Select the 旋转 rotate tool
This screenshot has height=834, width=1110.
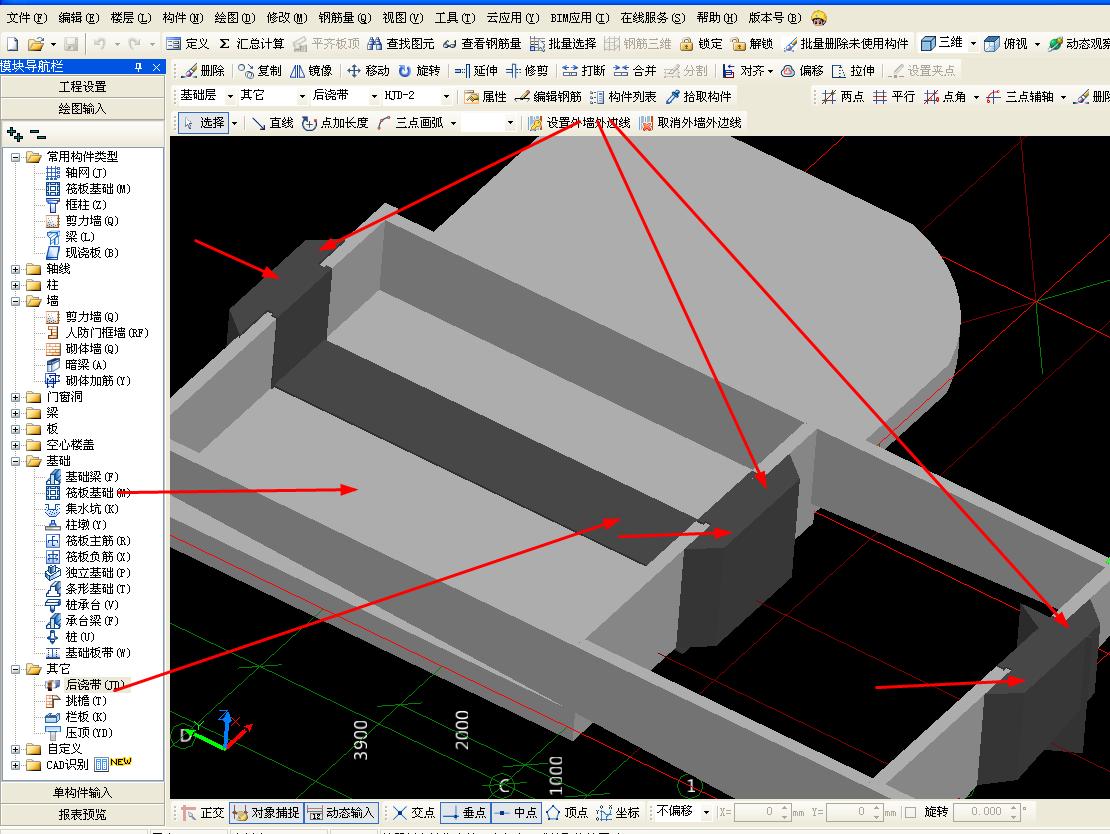[x=419, y=71]
